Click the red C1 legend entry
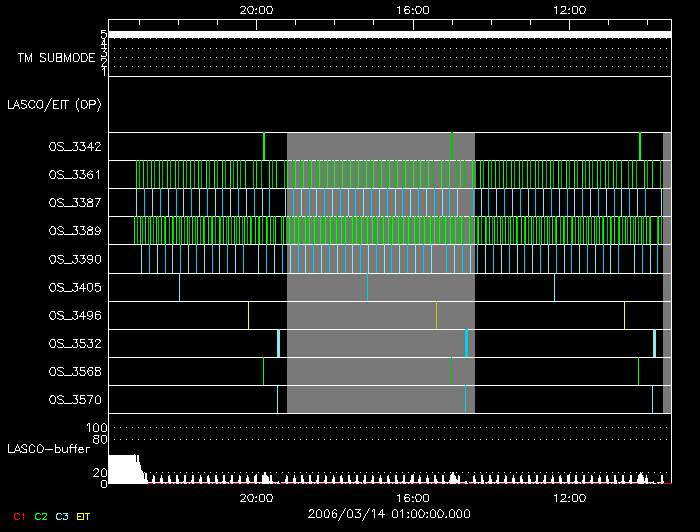 click(x=18, y=516)
